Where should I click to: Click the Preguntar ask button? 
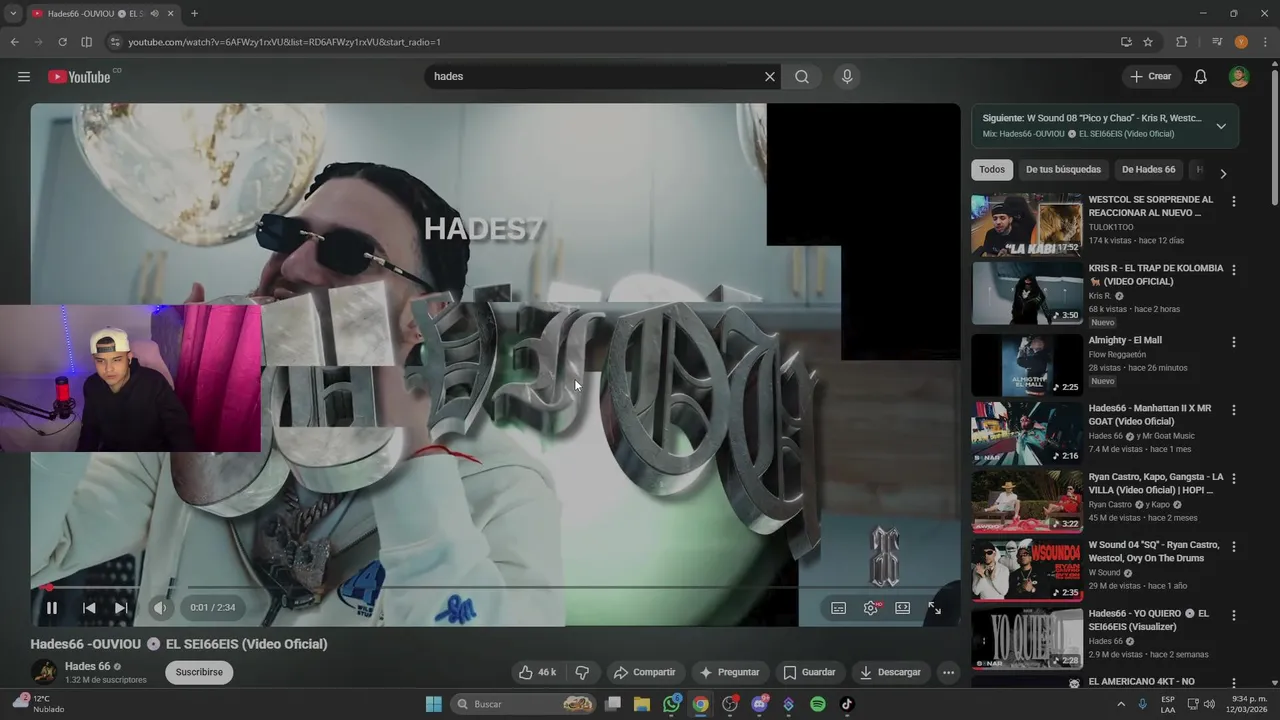pyautogui.click(x=730, y=672)
